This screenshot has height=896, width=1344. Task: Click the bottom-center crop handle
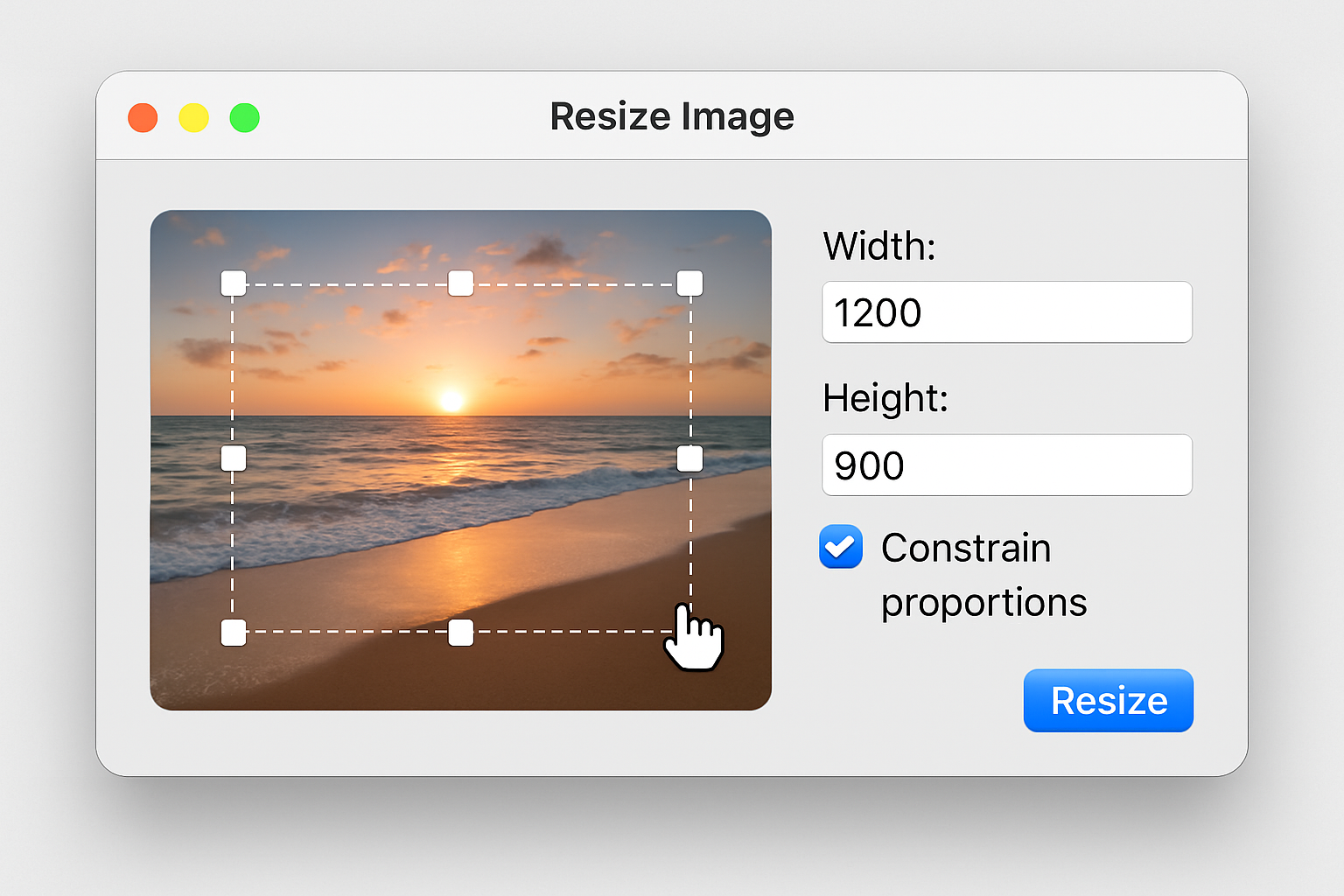pyautogui.click(x=460, y=632)
